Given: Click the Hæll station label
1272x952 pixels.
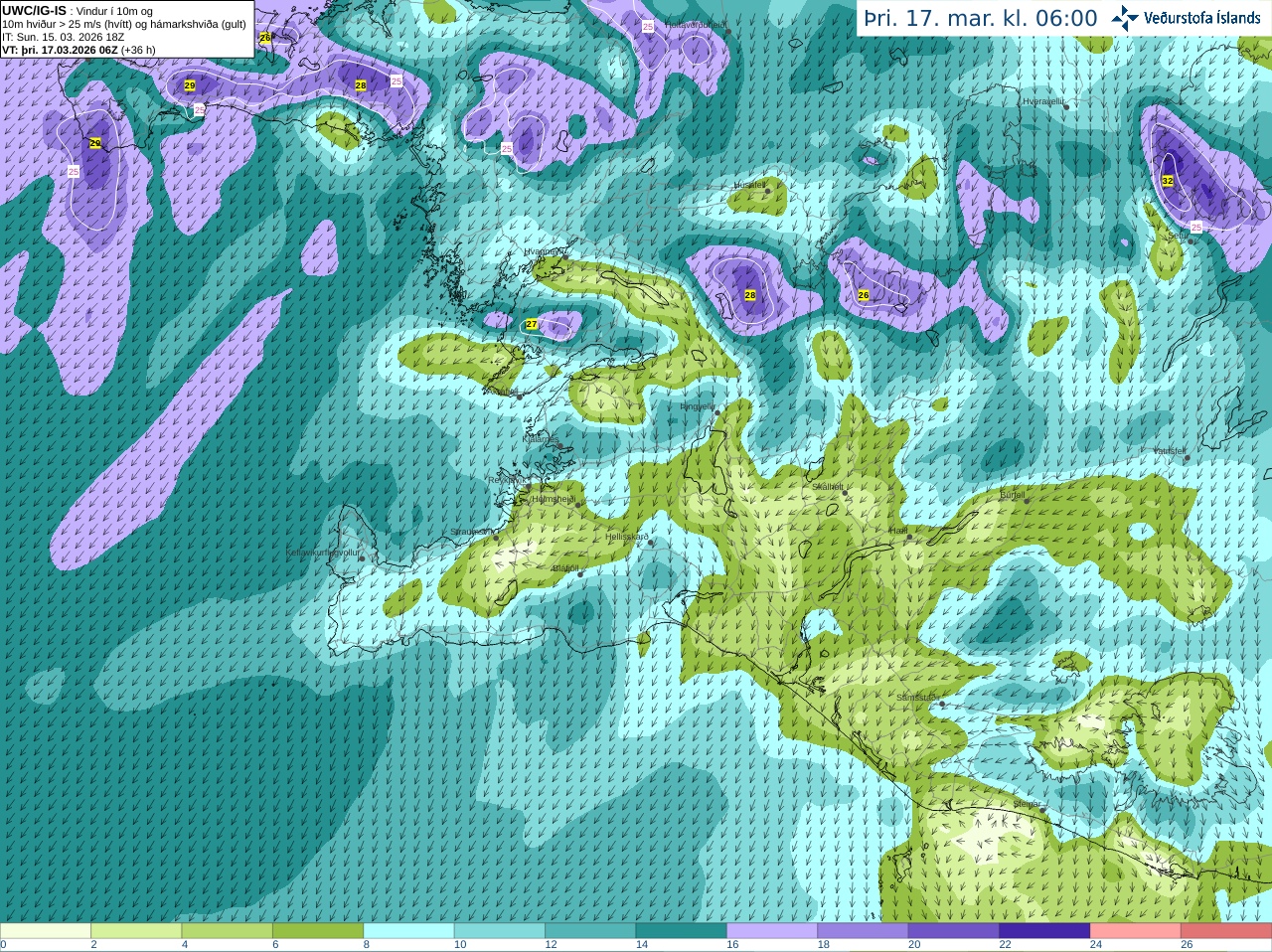Looking at the screenshot, I should tap(898, 531).
